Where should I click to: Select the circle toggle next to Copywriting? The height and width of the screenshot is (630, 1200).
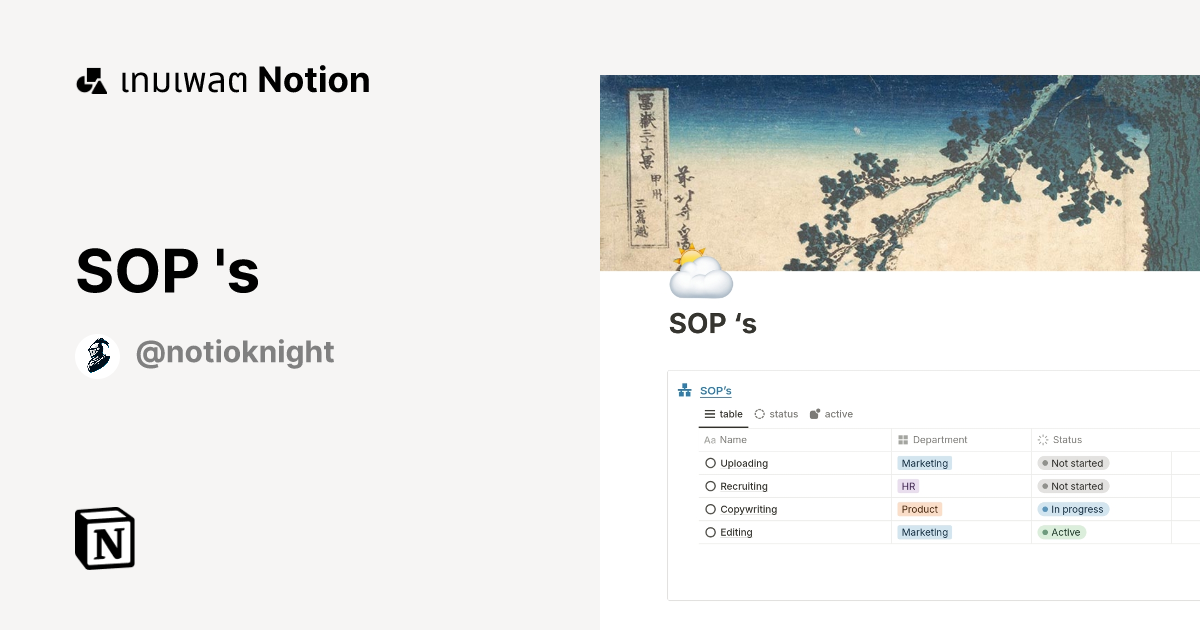coord(710,509)
